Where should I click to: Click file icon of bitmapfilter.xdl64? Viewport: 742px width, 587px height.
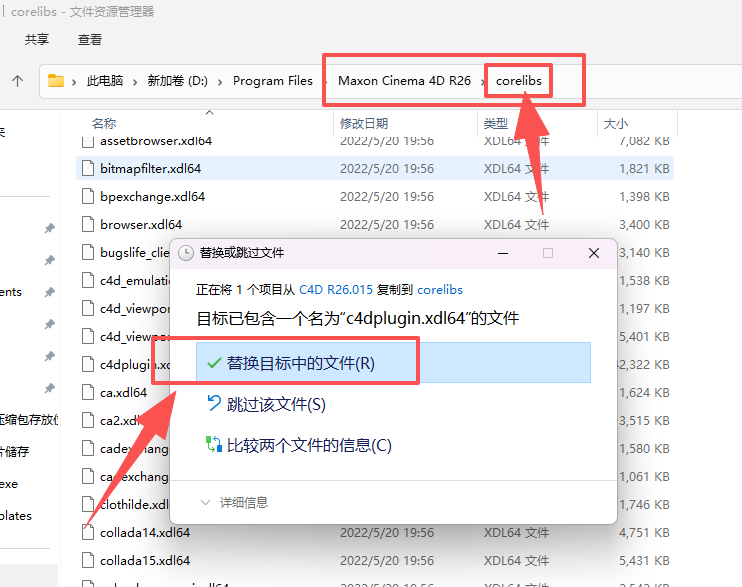point(88,169)
